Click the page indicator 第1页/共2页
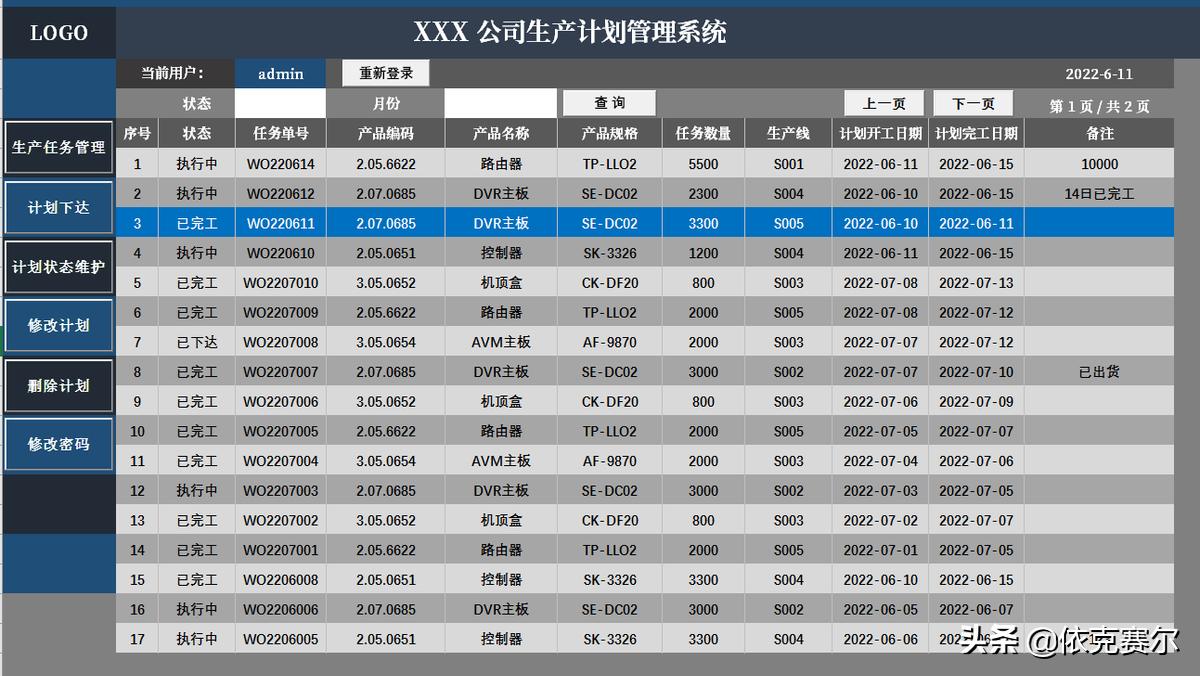Image resolution: width=1200 pixels, height=676 pixels. pos(1099,103)
